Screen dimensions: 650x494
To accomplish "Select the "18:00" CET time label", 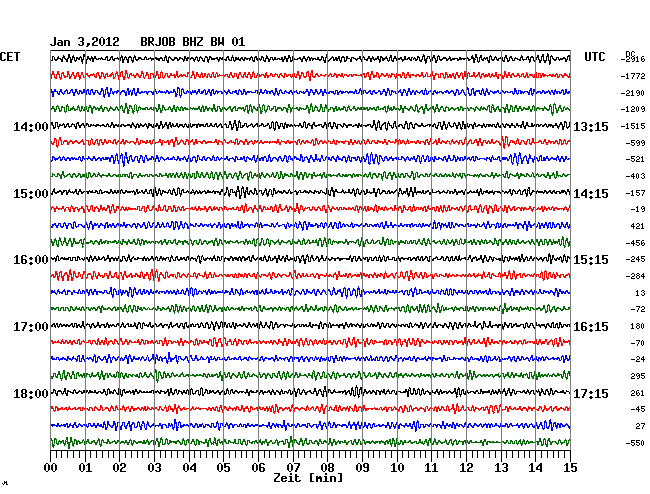I will 31,393.
